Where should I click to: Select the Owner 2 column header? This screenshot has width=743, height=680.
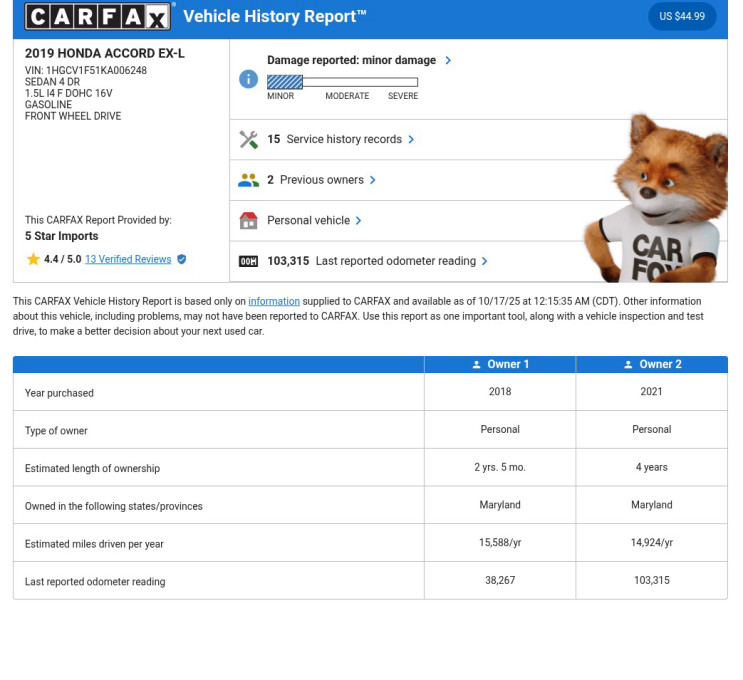pos(651,364)
